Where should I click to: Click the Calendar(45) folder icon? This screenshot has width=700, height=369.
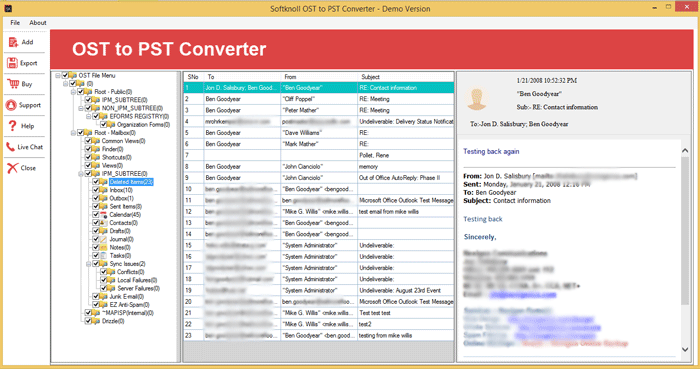[x=104, y=215]
